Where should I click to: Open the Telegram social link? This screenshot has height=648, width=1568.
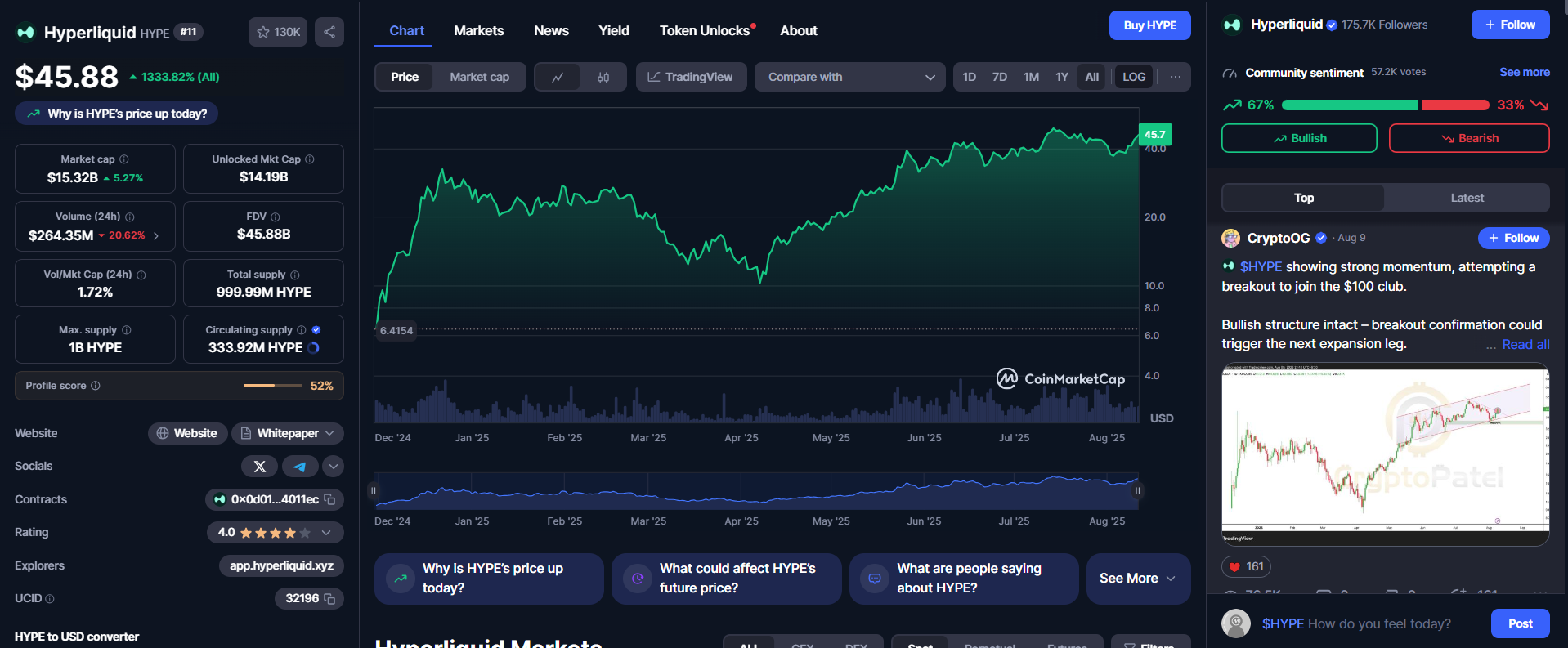pos(300,467)
